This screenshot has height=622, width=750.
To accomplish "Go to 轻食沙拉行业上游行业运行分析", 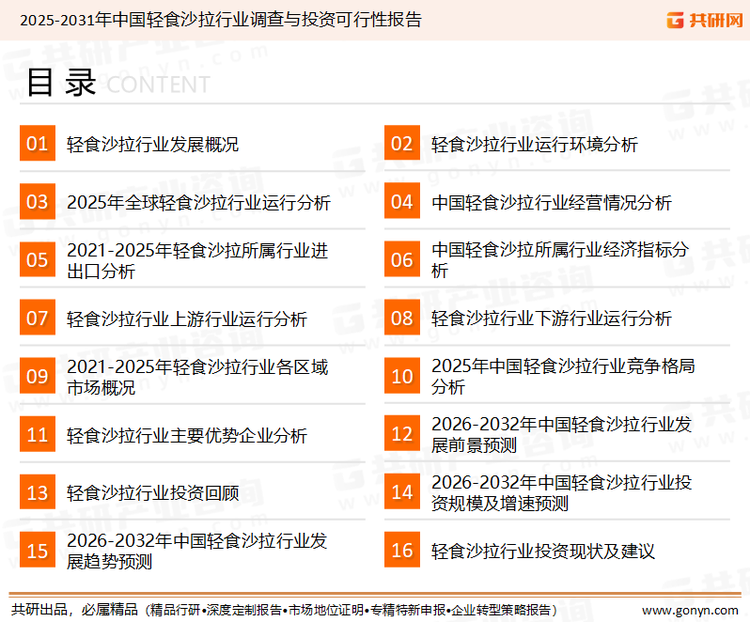I will [x=187, y=319].
